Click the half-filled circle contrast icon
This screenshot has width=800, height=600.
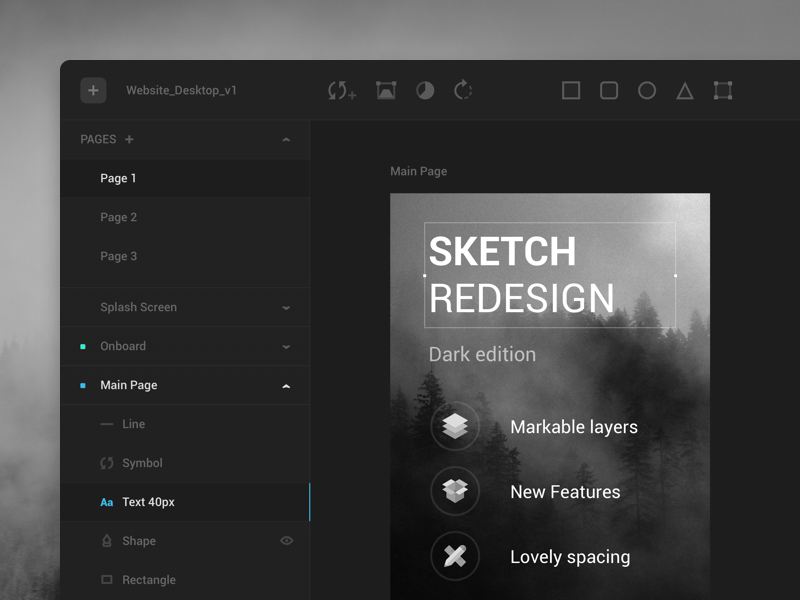pos(425,91)
